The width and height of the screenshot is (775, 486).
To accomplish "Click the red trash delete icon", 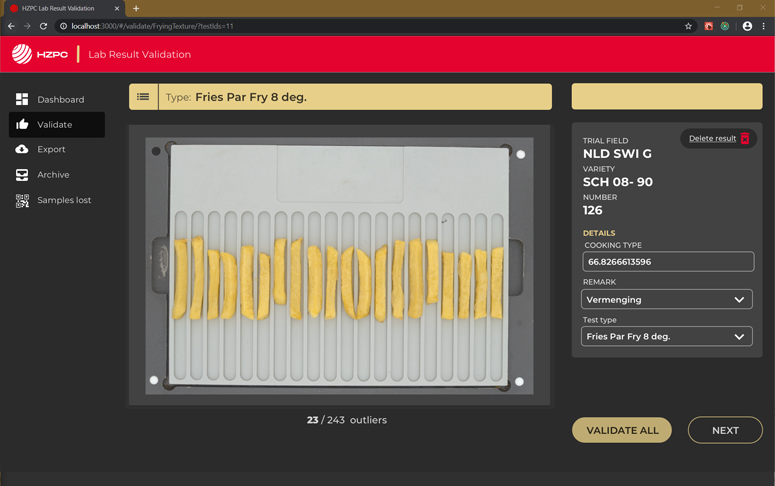I will point(745,138).
